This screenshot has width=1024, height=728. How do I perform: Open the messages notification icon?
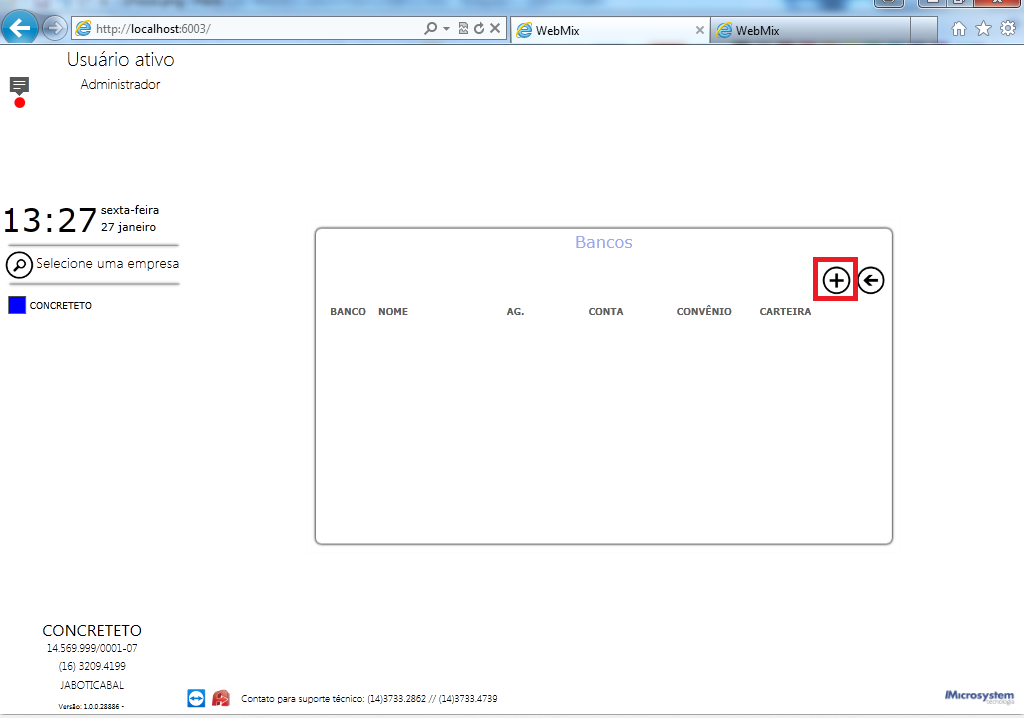tap(19, 86)
